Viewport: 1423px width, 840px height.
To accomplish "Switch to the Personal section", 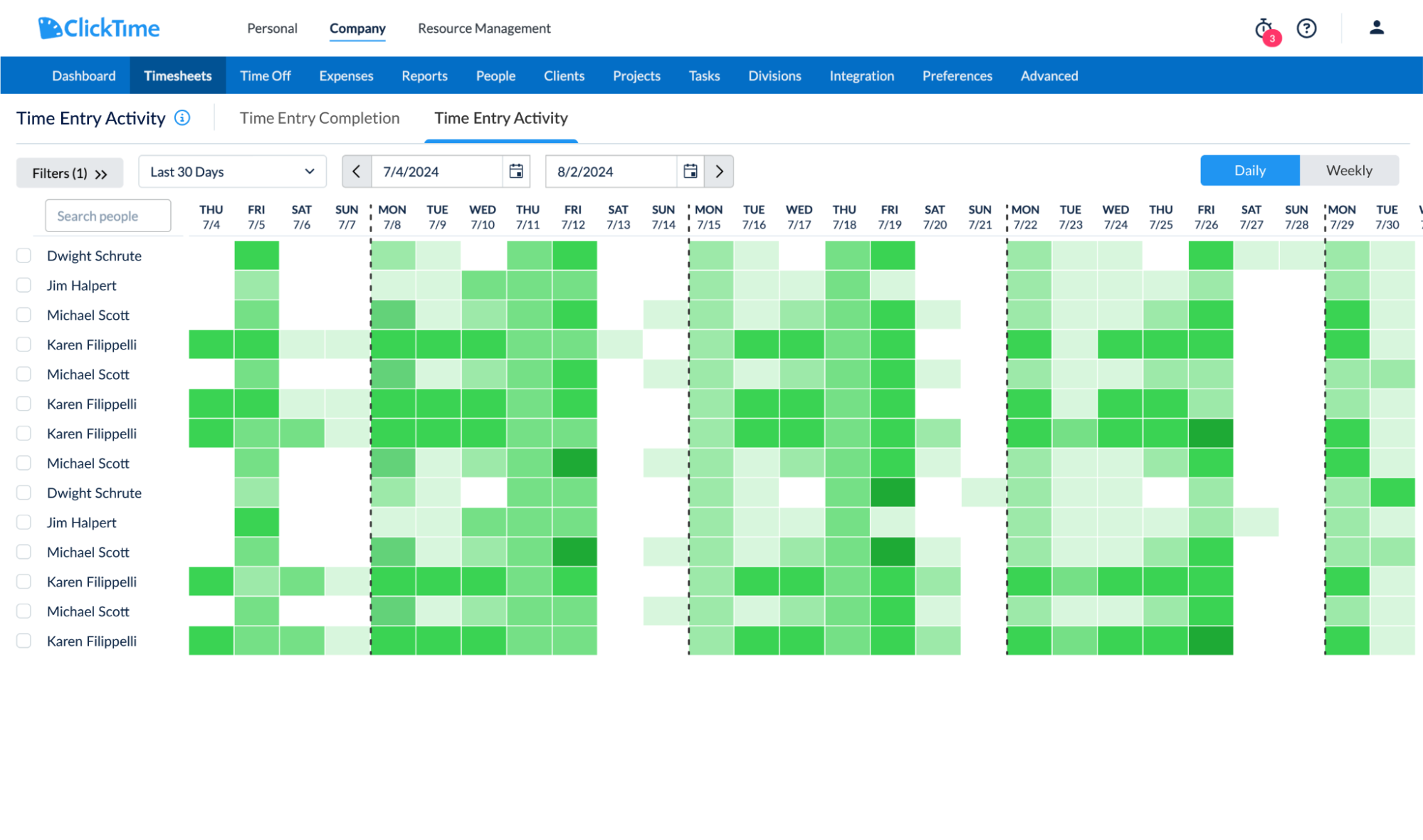I will click(272, 28).
